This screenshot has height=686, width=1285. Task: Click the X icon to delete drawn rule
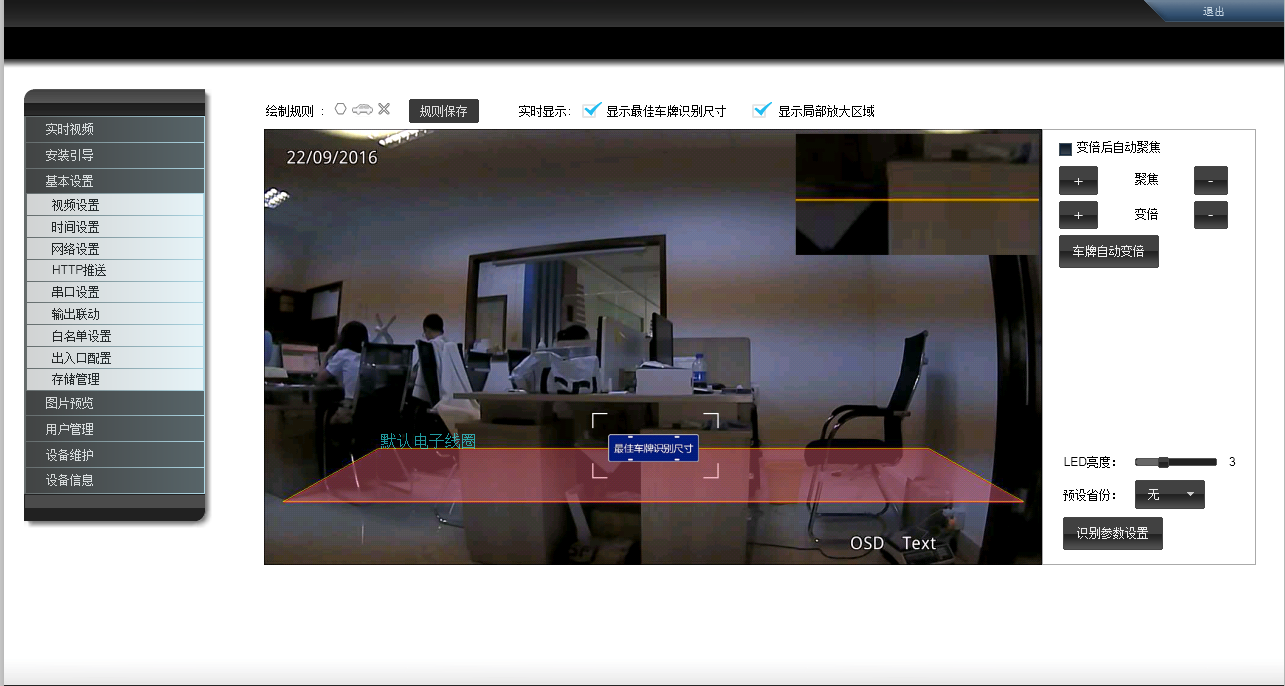pos(384,110)
